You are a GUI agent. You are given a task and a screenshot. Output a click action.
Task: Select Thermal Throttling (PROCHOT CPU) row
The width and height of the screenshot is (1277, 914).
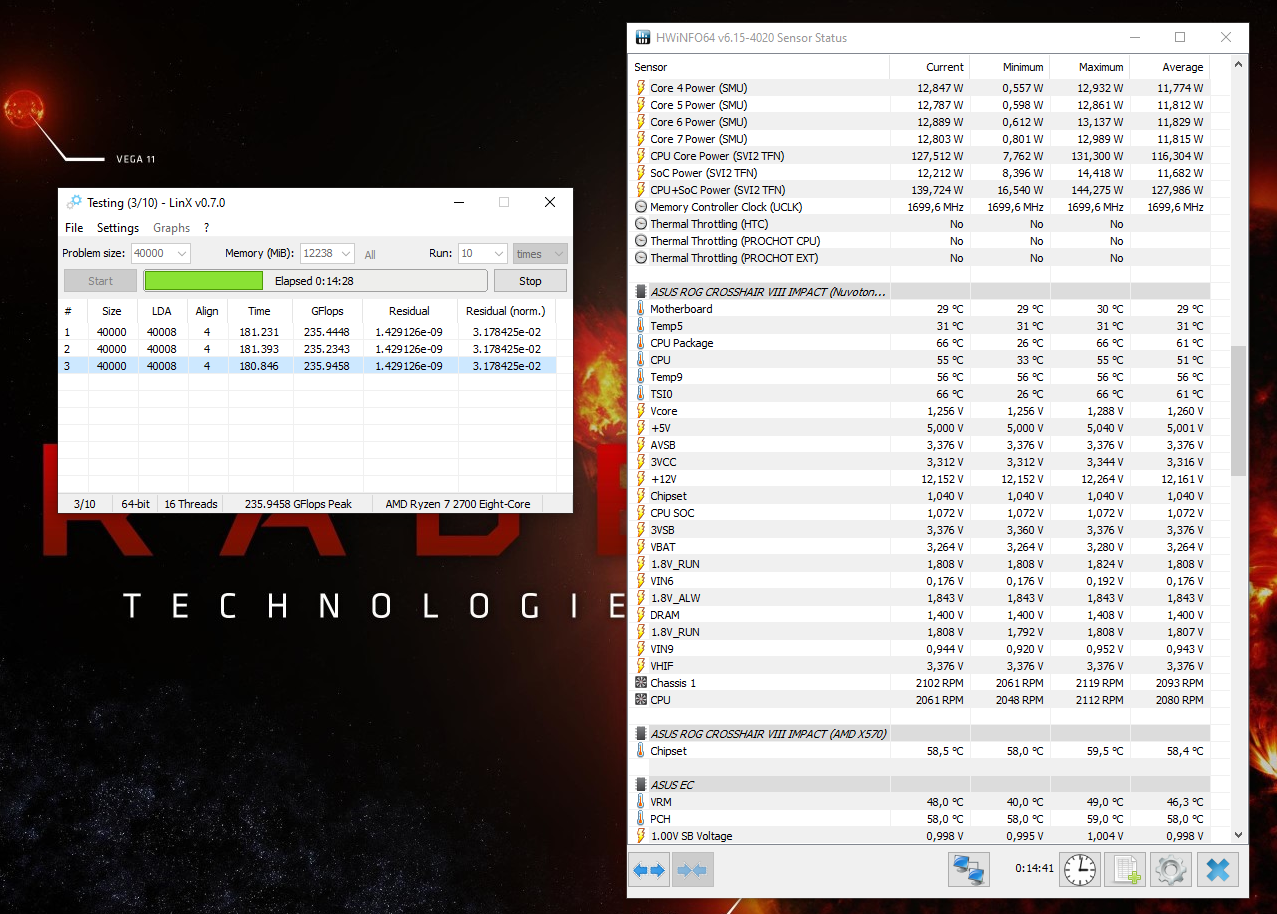[x=919, y=241]
